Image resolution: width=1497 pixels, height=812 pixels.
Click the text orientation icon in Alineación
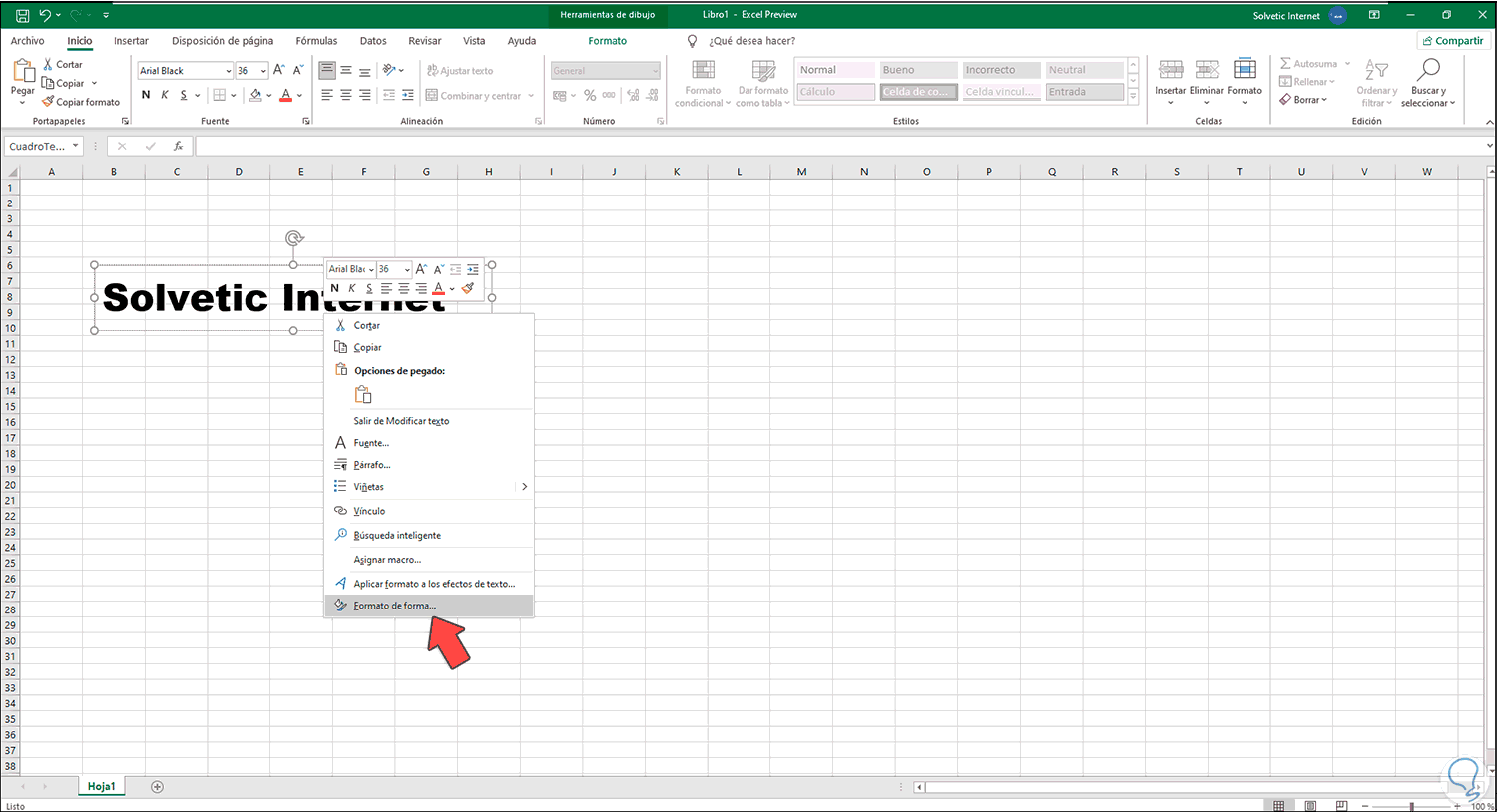point(390,70)
